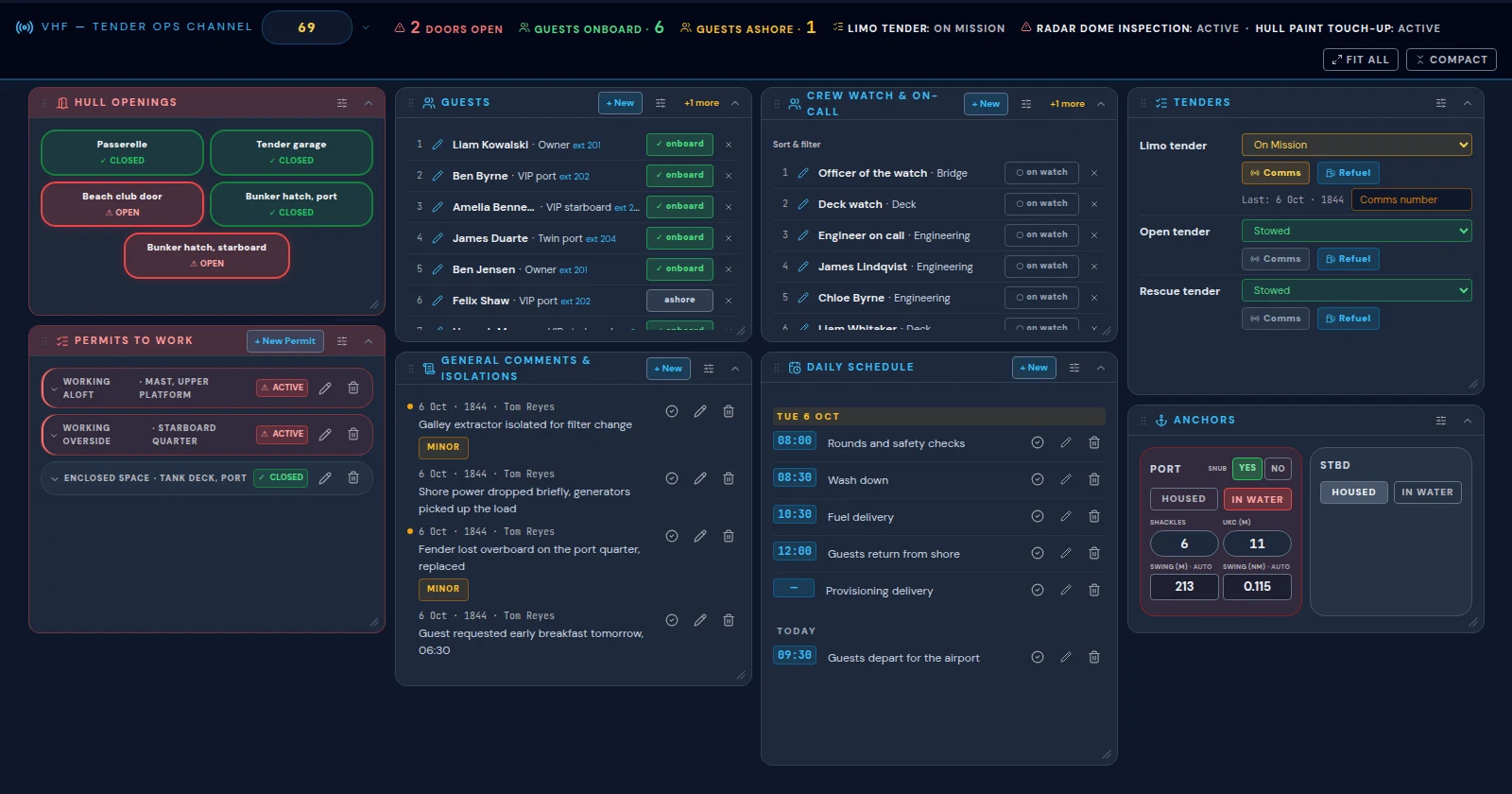This screenshot has width=1512, height=794.
Task: Click the 08:00 schedule time chip
Action: coord(795,440)
